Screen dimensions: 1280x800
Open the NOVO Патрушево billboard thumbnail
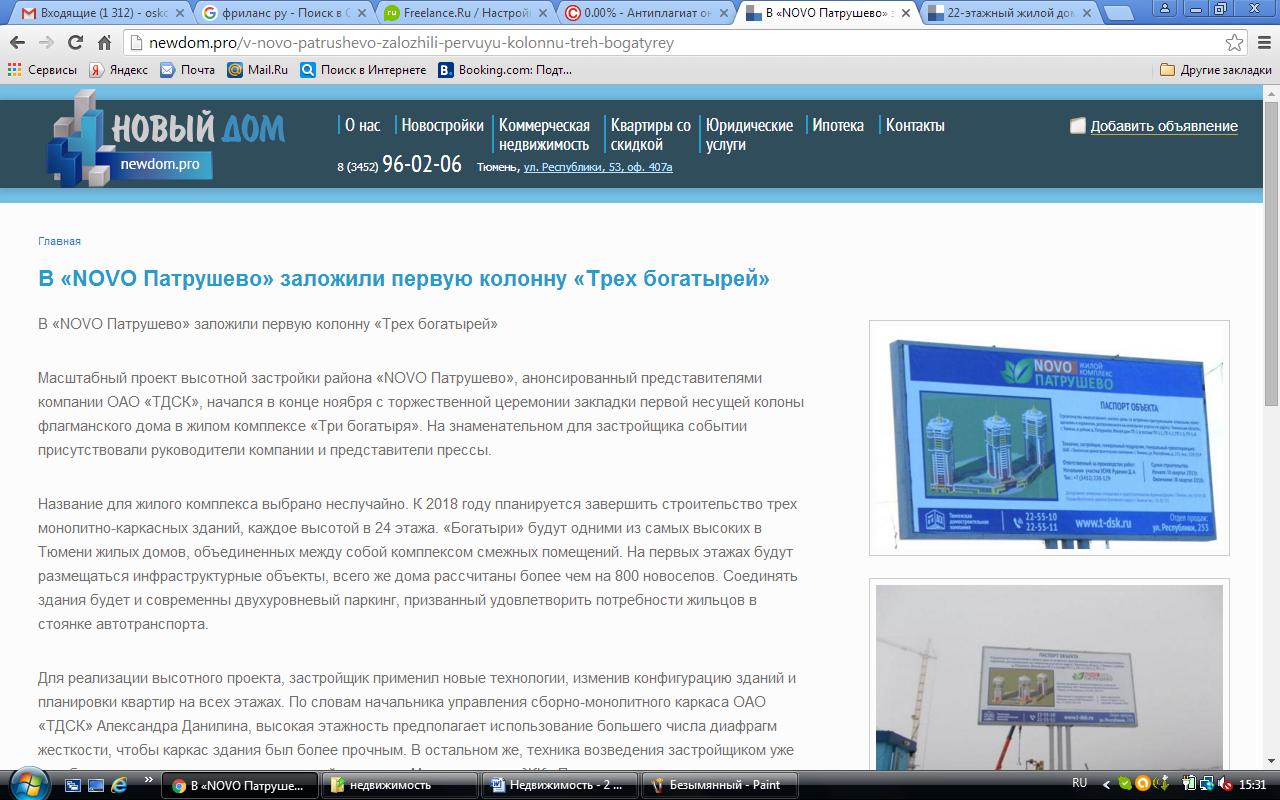[1049, 438]
